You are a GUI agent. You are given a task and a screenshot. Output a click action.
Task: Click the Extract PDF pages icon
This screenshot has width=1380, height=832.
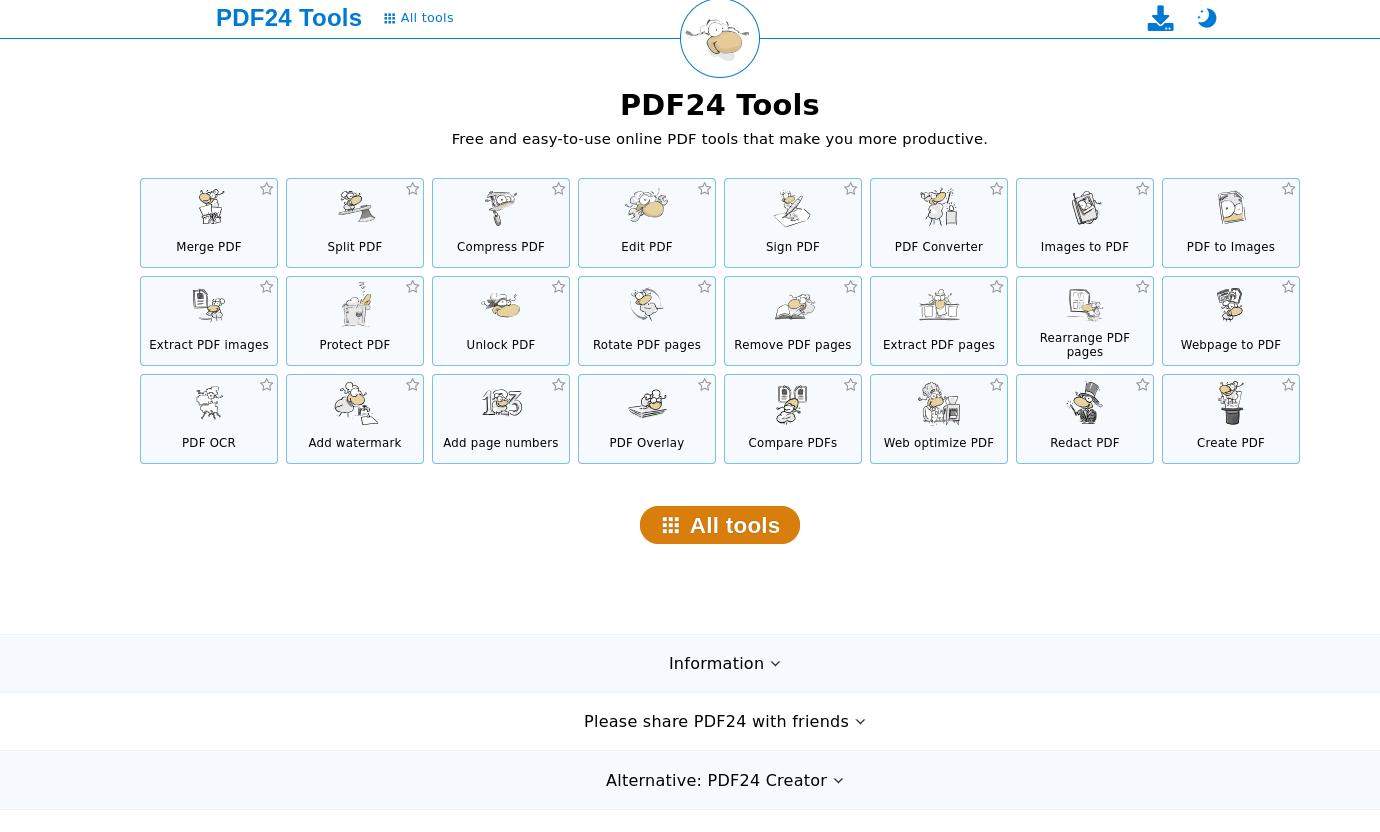point(939,305)
